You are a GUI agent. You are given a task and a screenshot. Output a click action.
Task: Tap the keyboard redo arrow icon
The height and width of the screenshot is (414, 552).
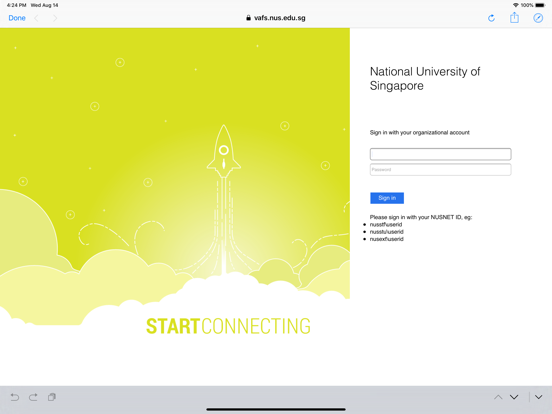(x=33, y=397)
